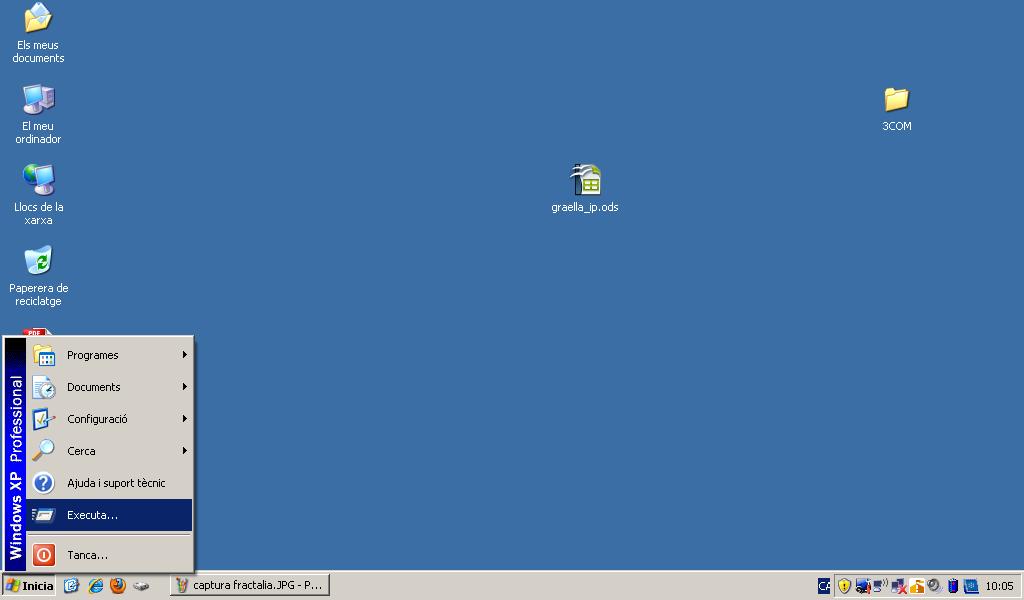Click the red power icon beside Tanca
Screen dimensions: 1024x600
(x=44, y=555)
